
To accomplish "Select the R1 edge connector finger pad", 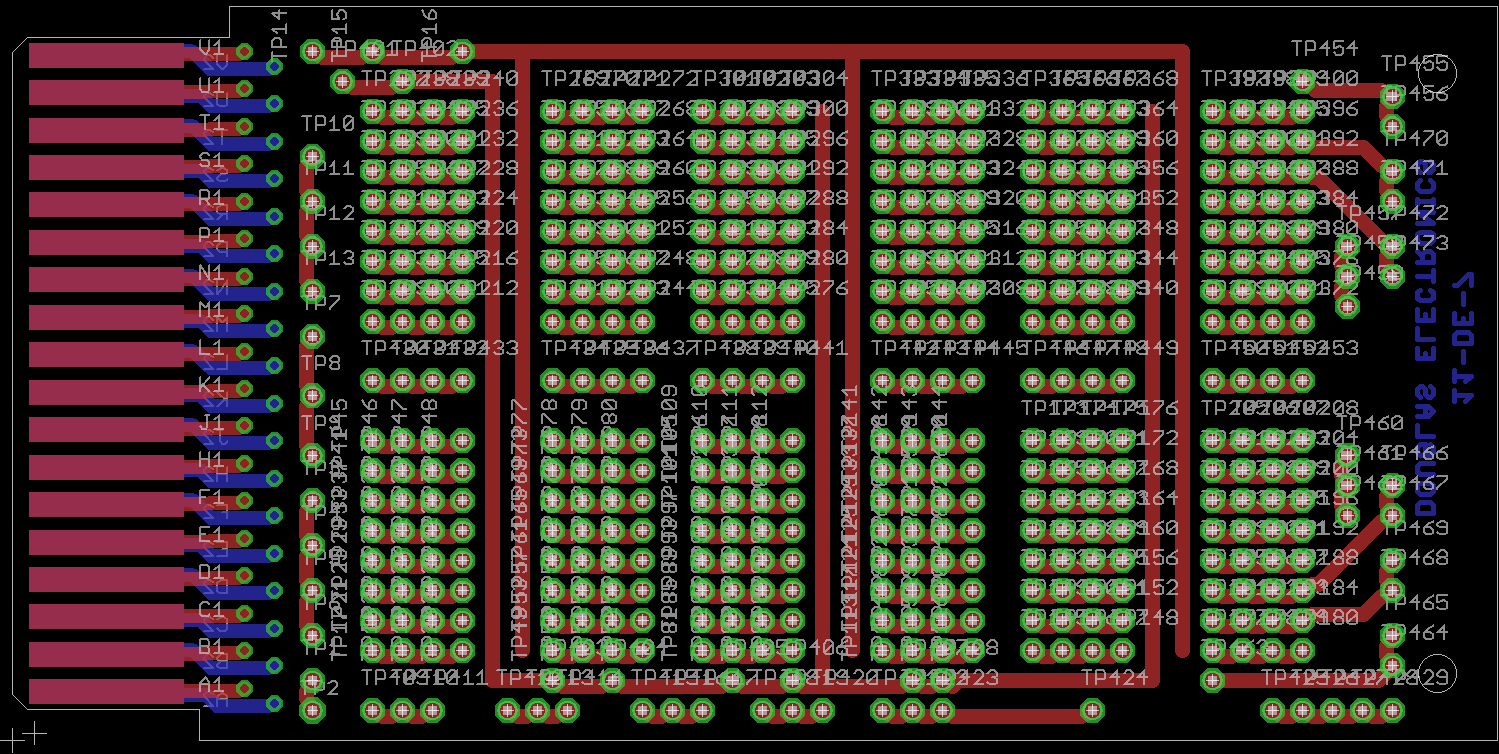I will [x=107, y=205].
